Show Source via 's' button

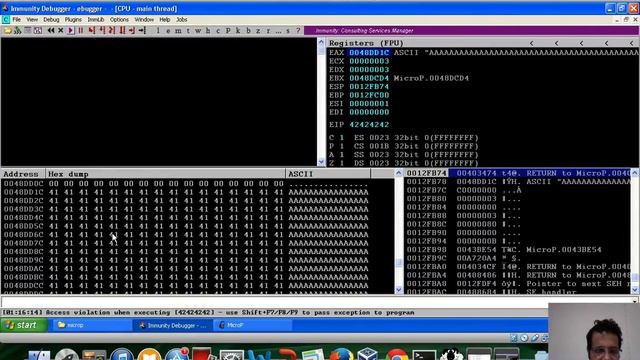288,31
